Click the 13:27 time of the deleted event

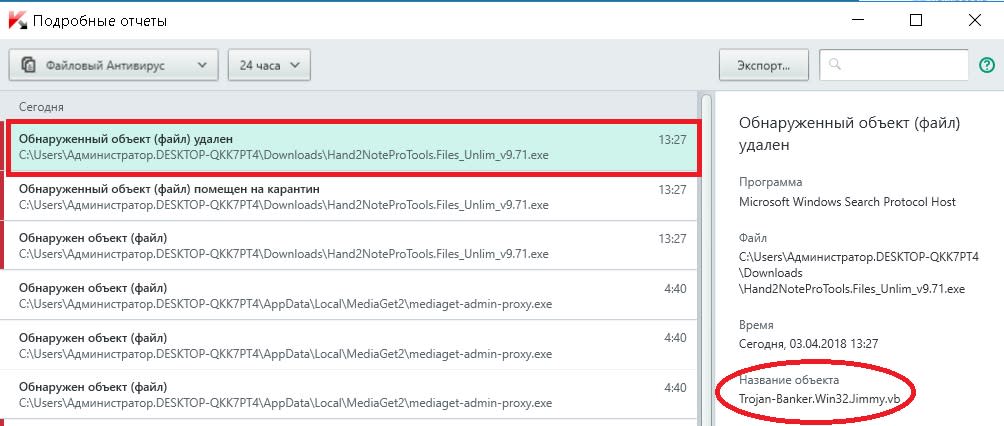[x=672, y=140]
